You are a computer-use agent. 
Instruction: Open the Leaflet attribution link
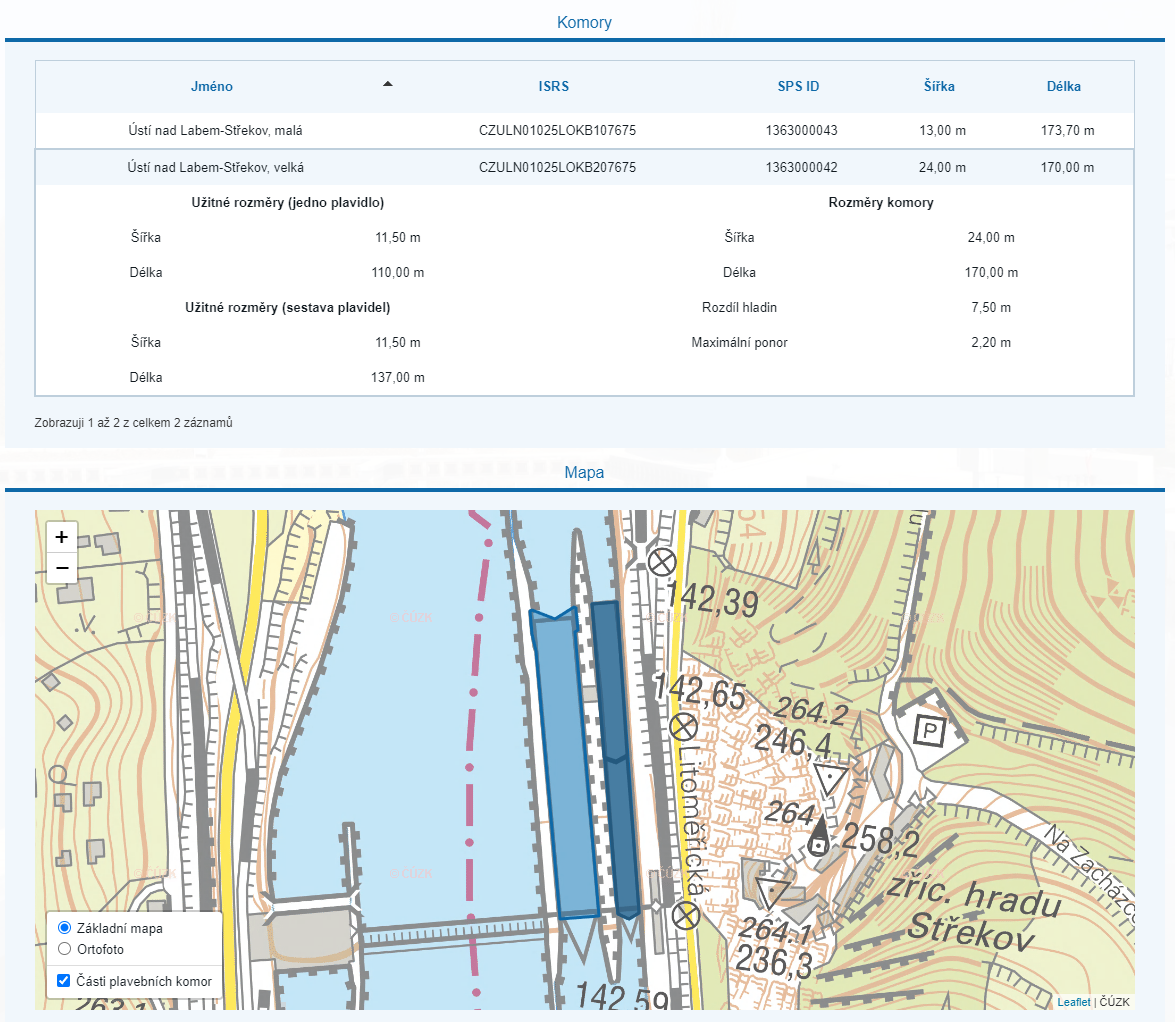tap(1074, 1001)
